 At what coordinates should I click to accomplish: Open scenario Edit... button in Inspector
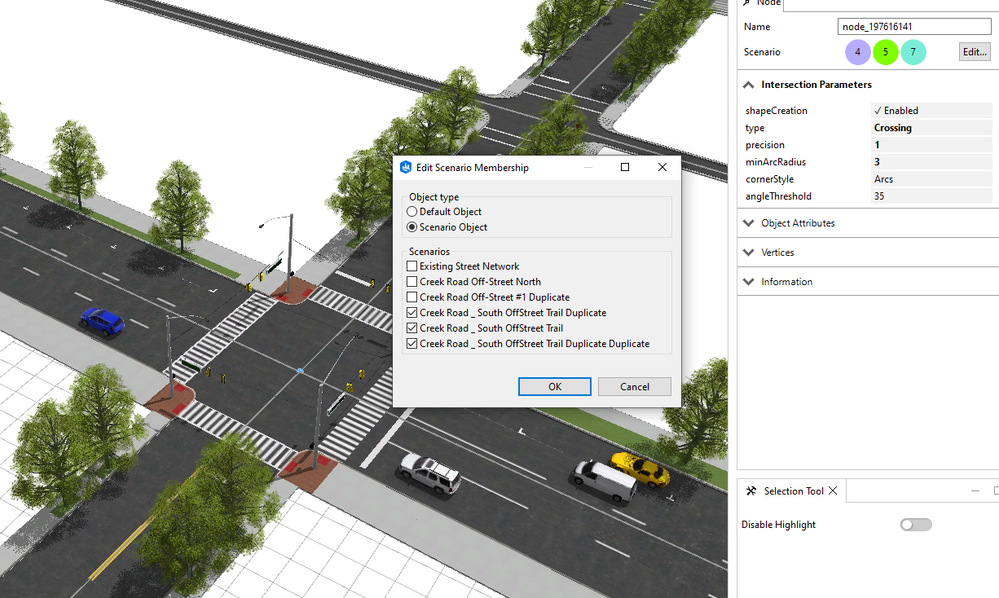(x=975, y=52)
